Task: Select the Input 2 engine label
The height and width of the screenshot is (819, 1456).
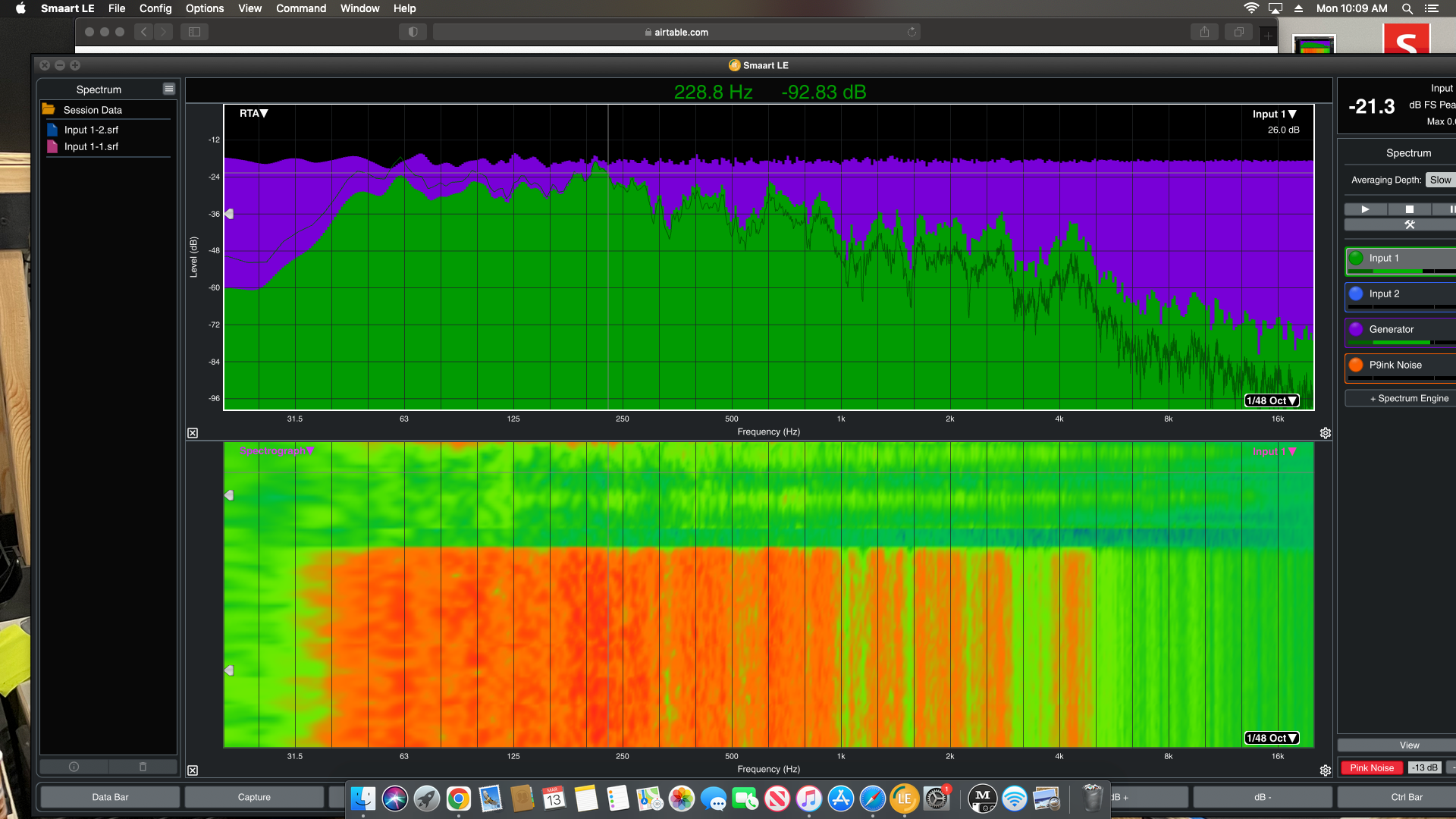Action: tap(1384, 293)
